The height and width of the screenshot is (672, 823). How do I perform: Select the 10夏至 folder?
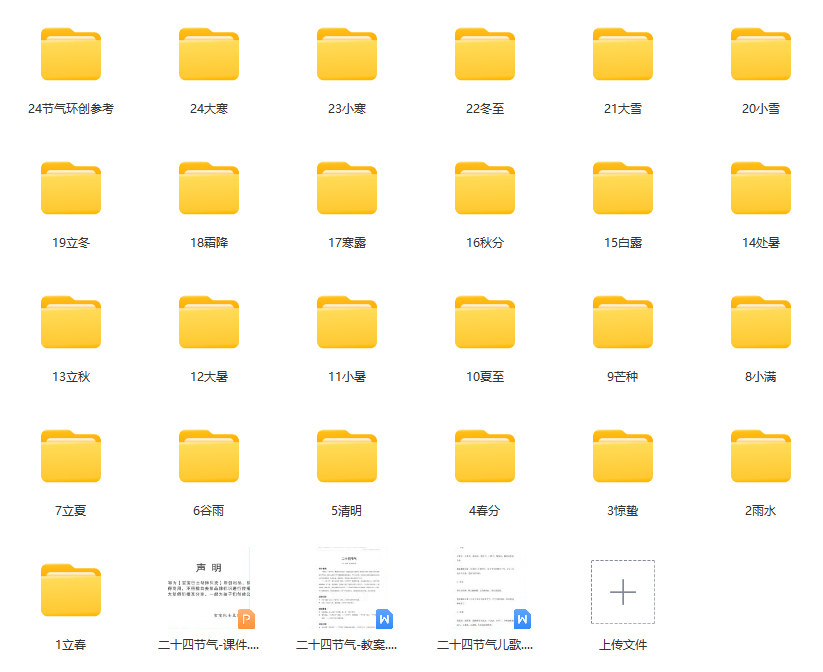[485, 323]
